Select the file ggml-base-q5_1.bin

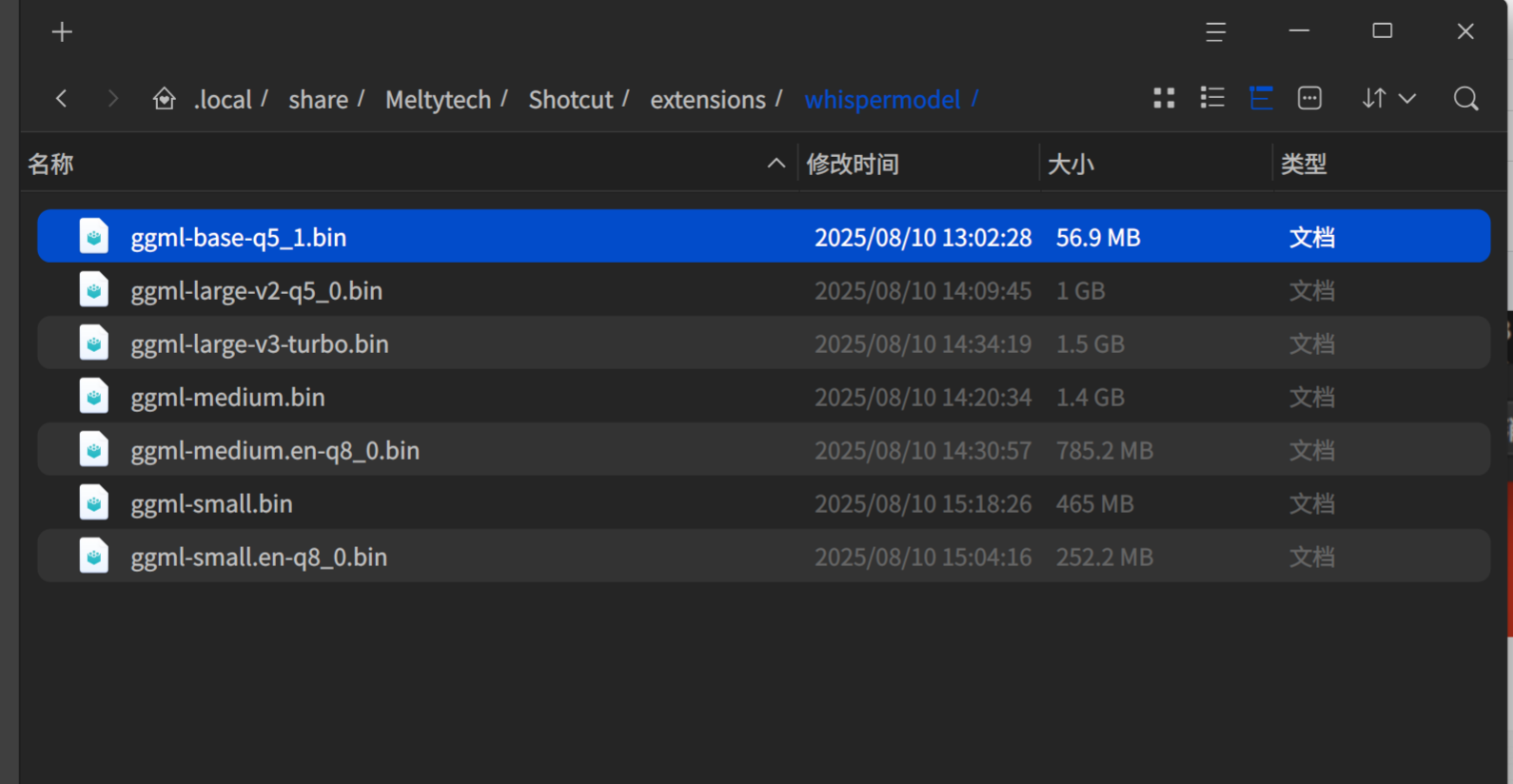763,236
